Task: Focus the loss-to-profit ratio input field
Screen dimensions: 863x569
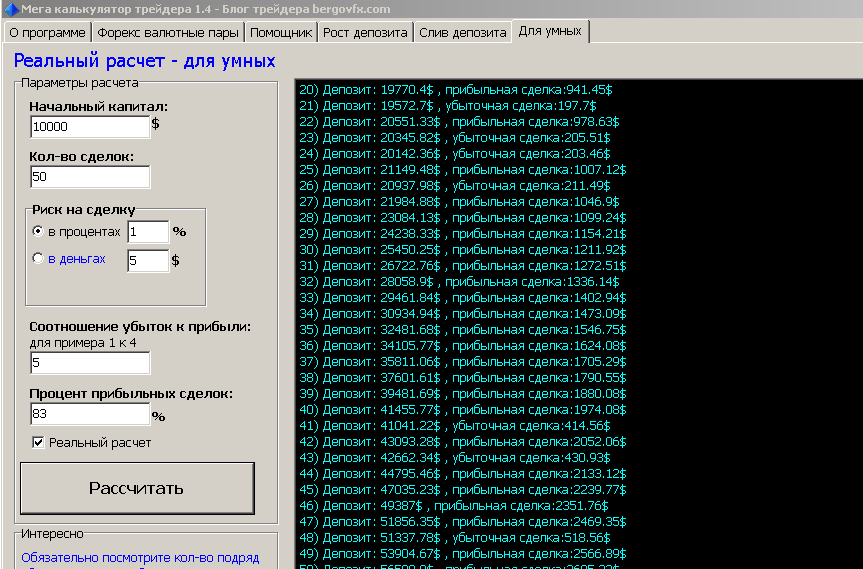Action: 90,363
